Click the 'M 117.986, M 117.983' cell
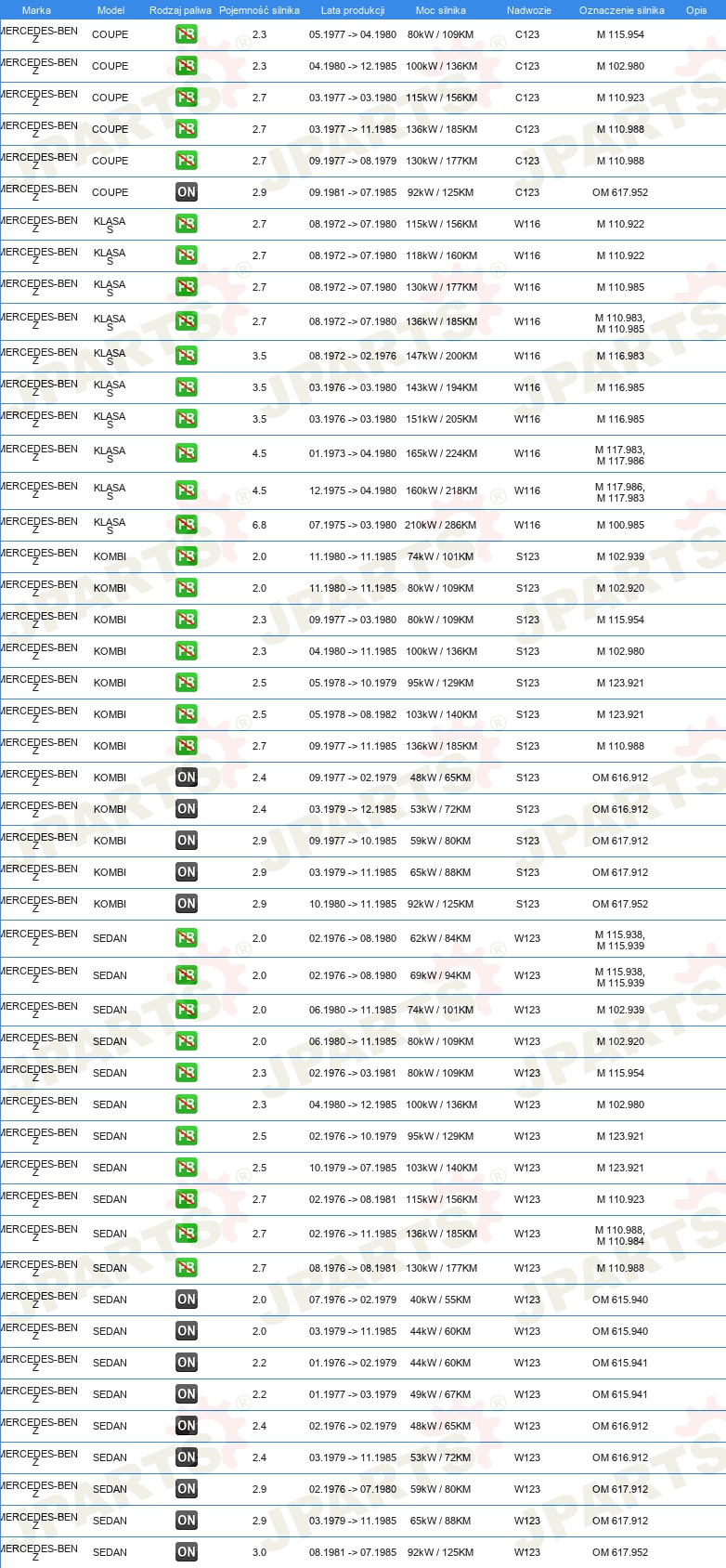This screenshot has height=1568, width=726. pos(620,491)
